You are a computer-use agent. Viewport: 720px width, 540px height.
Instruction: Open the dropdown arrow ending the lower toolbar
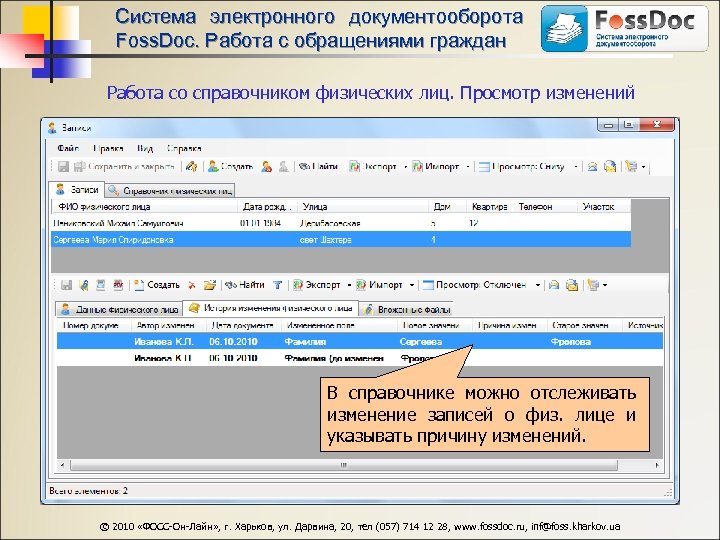(x=605, y=285)
